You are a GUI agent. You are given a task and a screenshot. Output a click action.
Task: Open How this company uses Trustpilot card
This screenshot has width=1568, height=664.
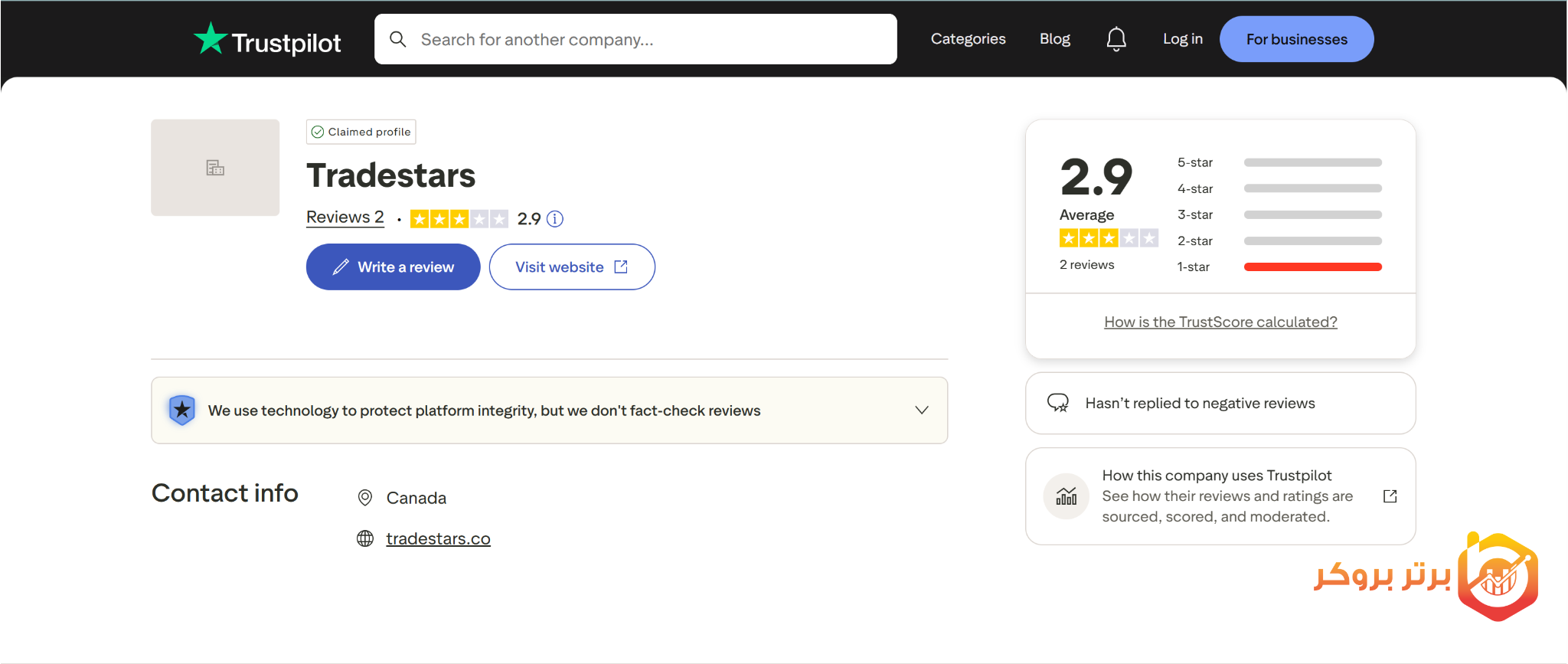point(1220,496)
